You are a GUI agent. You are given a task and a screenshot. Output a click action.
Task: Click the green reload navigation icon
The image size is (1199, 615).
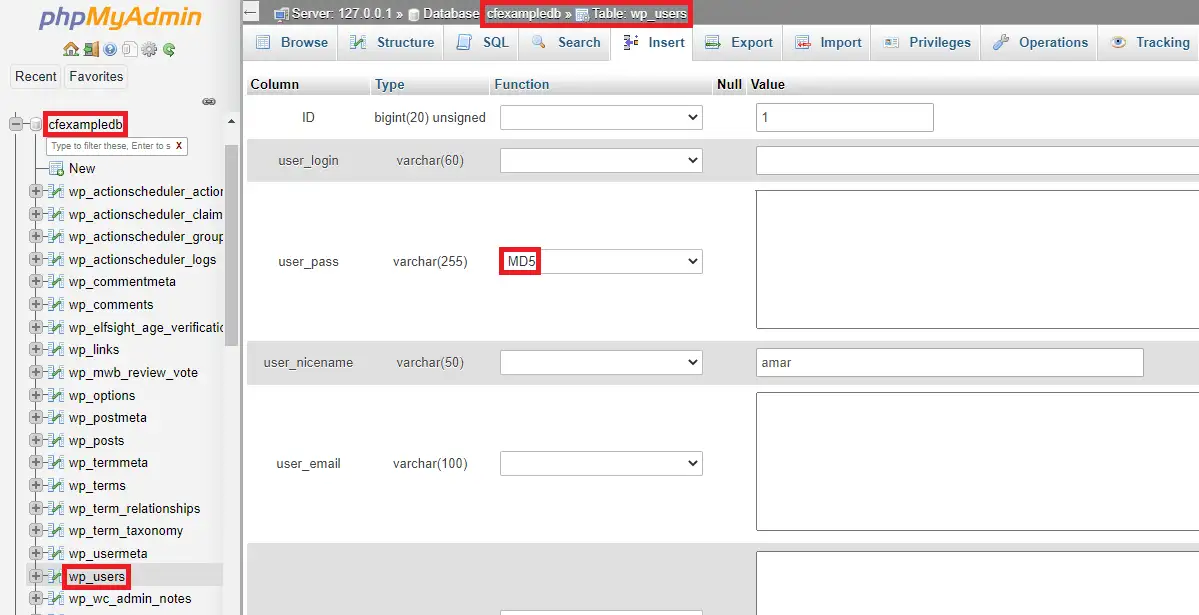(x=169, y=50)
